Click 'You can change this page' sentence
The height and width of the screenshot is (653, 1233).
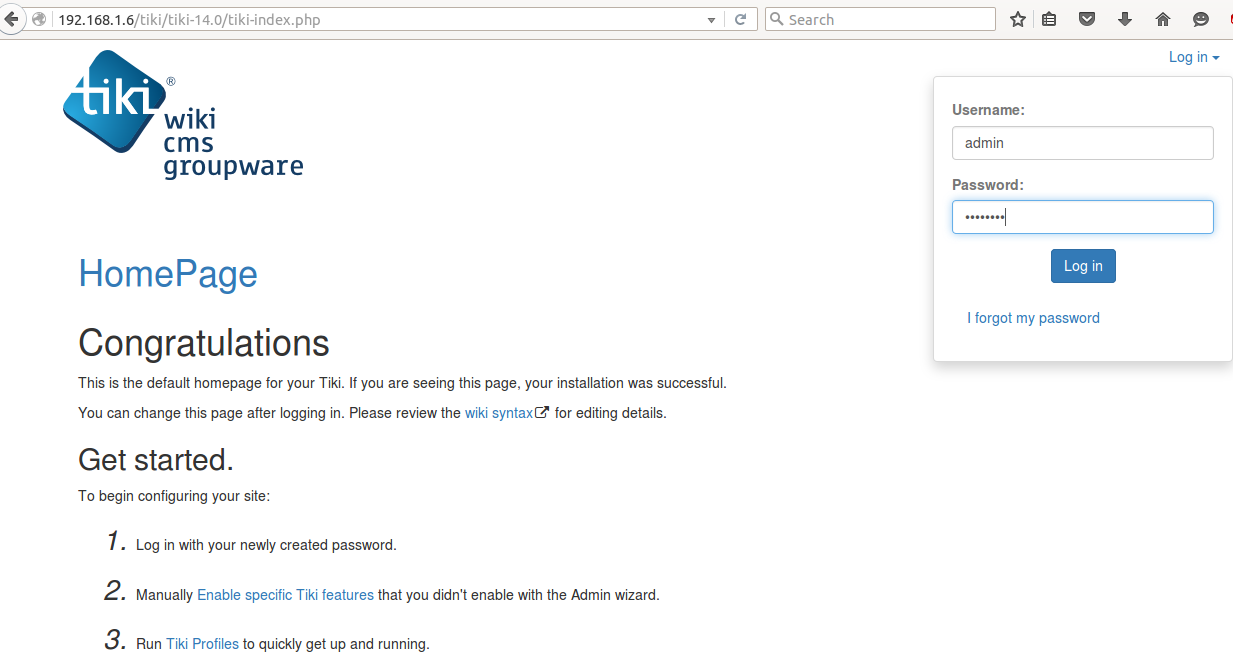tap(372, 413)
